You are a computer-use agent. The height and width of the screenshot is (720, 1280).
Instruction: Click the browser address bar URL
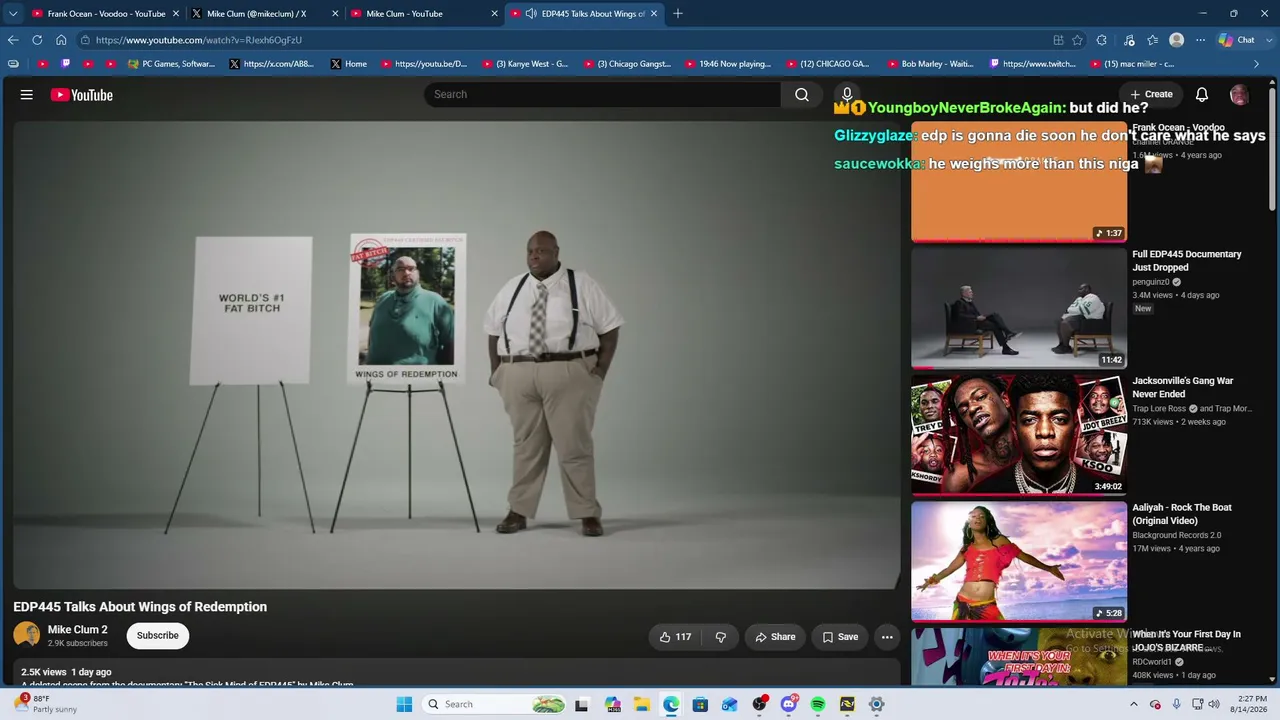click(199, 40)
